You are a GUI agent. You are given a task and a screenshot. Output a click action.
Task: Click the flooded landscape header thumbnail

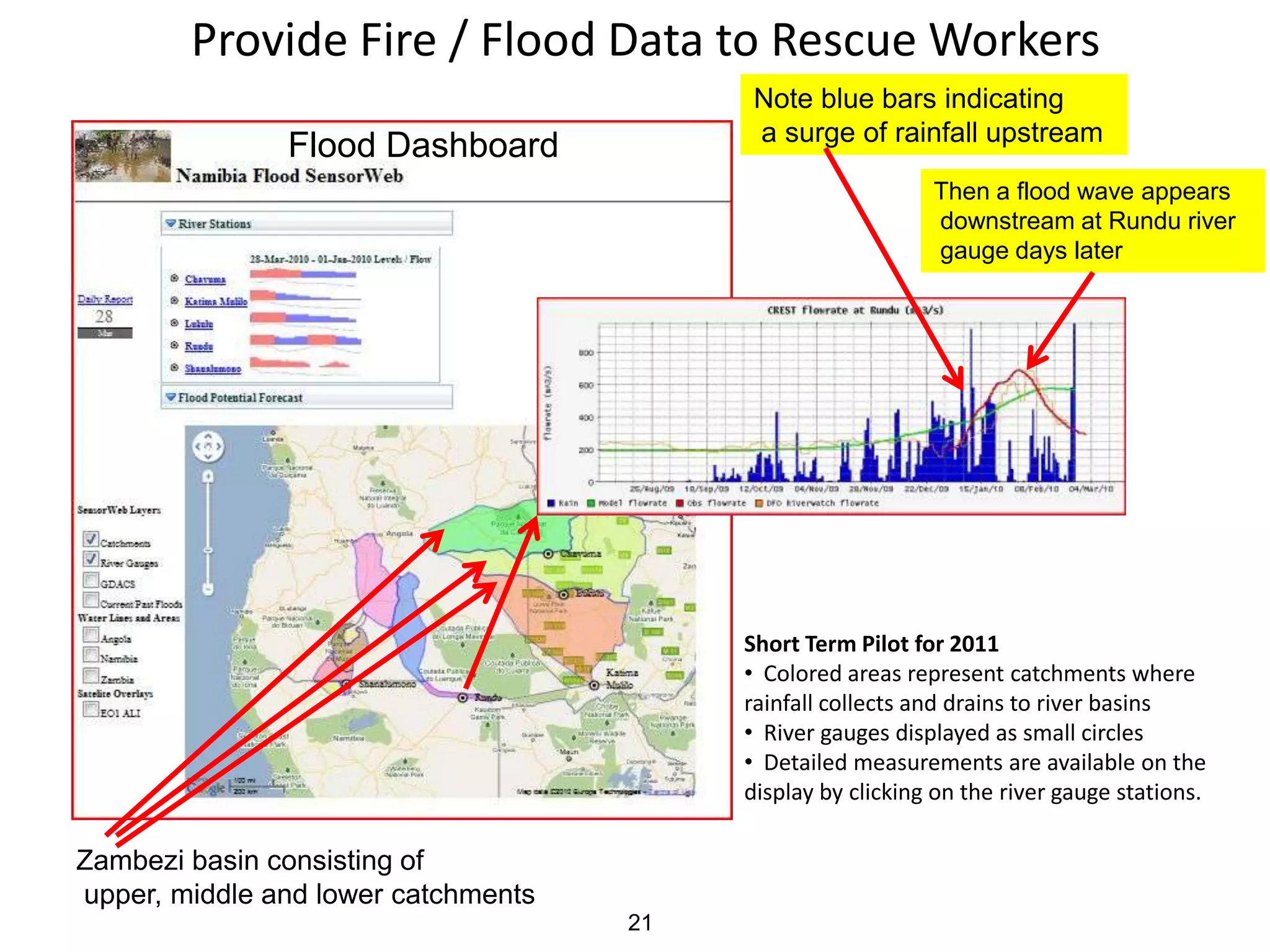click(x=123, y=156)
